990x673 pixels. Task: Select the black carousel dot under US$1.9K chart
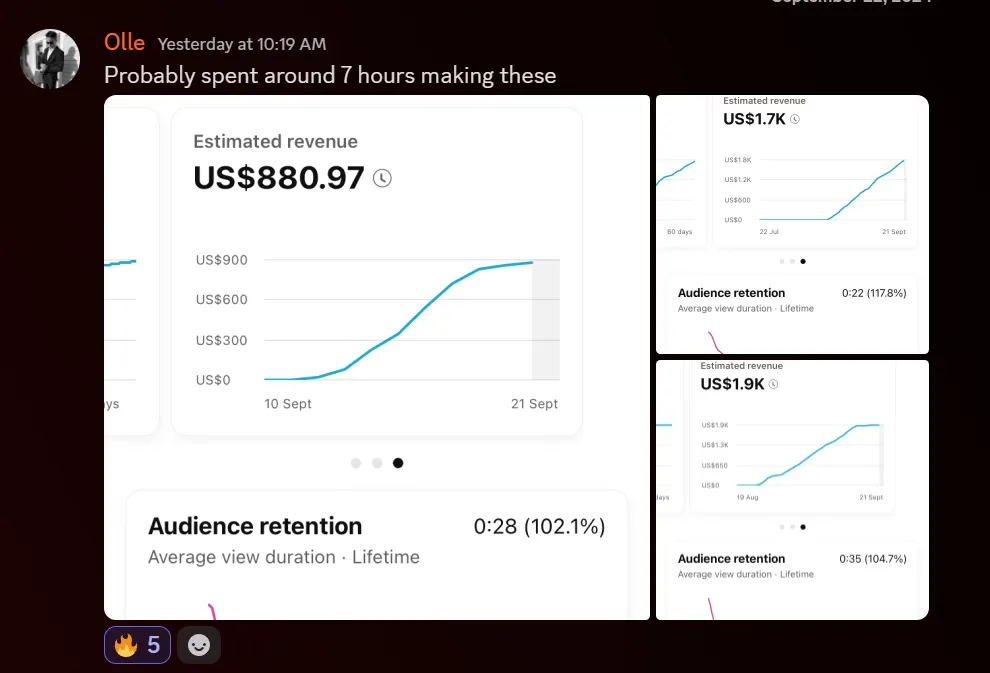(803, 527)
